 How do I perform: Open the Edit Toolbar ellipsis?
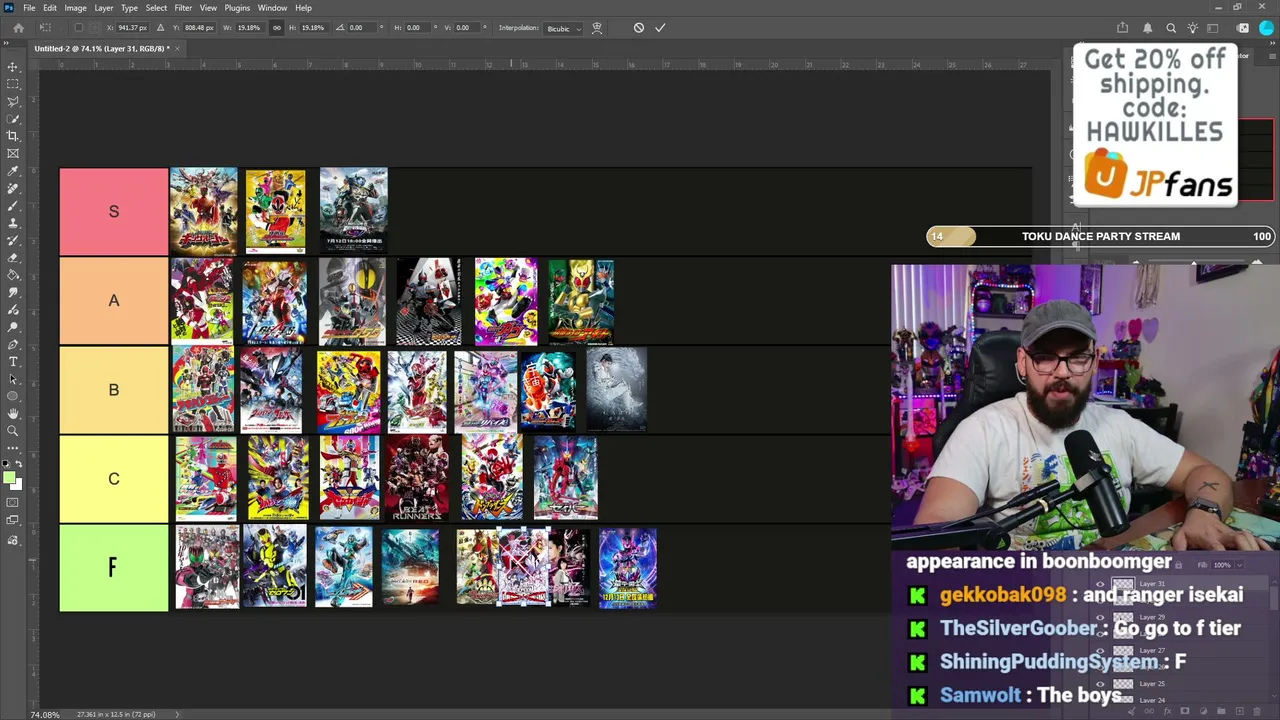[x=13, y=448]
